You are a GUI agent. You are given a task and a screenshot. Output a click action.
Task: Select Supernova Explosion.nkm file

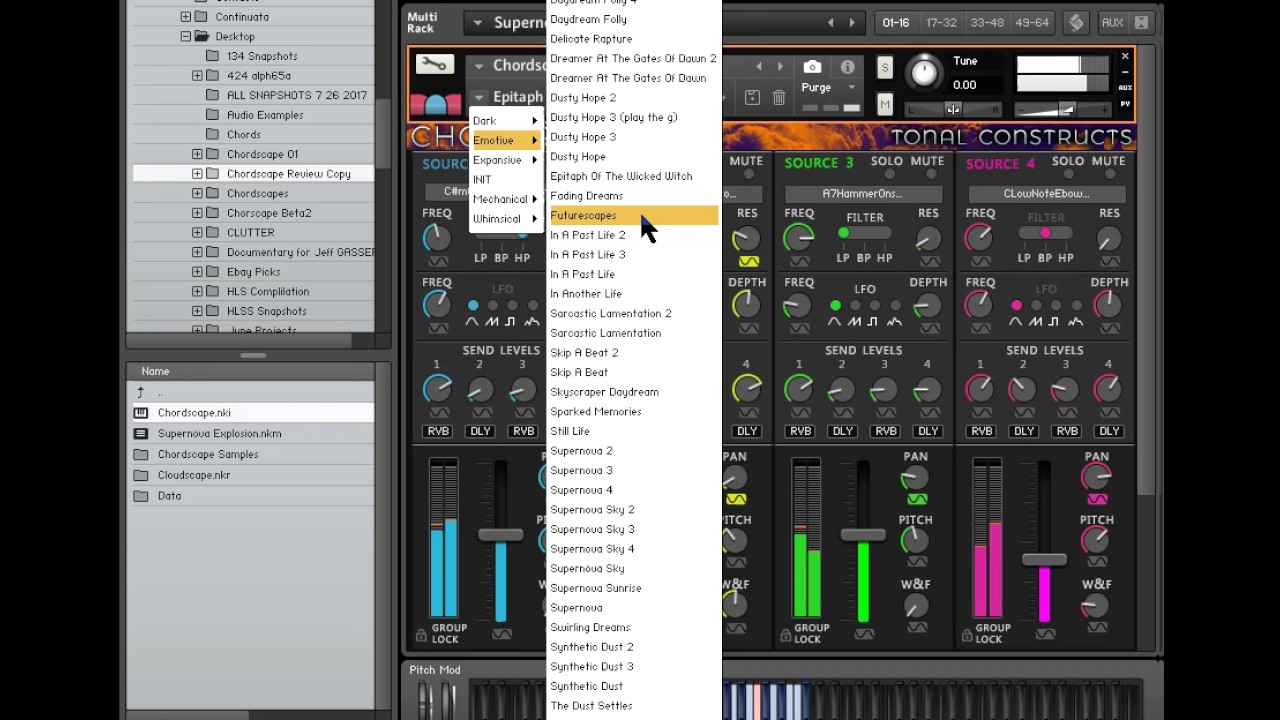pyautogui.click(x=250, y=434)
